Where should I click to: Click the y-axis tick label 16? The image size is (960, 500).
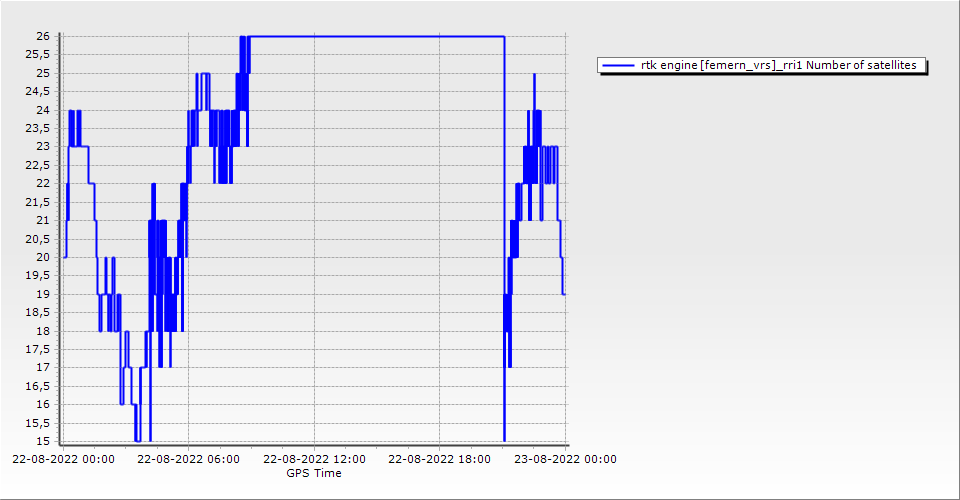pos(42,404)
